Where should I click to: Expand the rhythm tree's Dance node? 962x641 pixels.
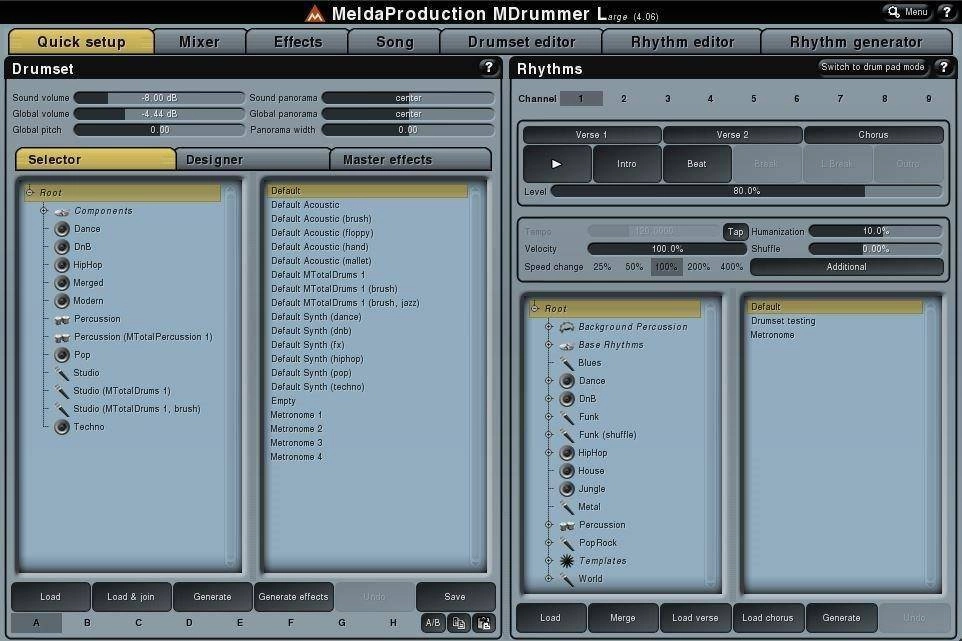[549, 380]
